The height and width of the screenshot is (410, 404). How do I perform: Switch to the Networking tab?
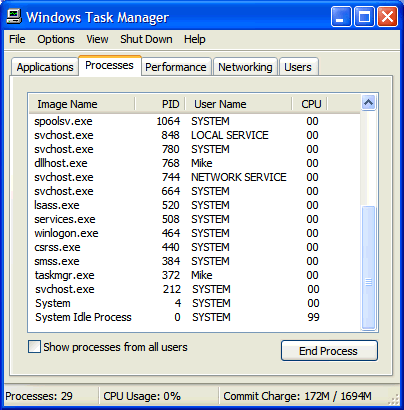point(245,67)
